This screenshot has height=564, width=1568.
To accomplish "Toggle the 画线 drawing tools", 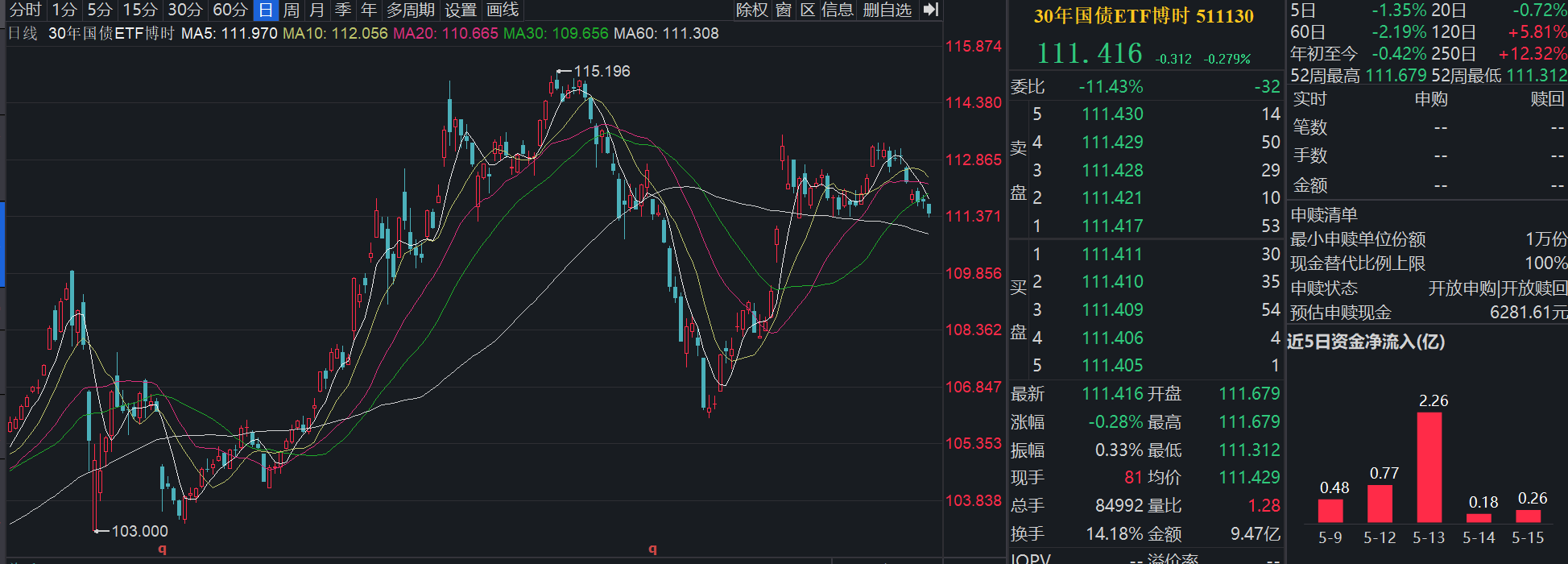I will click(503, 10).
